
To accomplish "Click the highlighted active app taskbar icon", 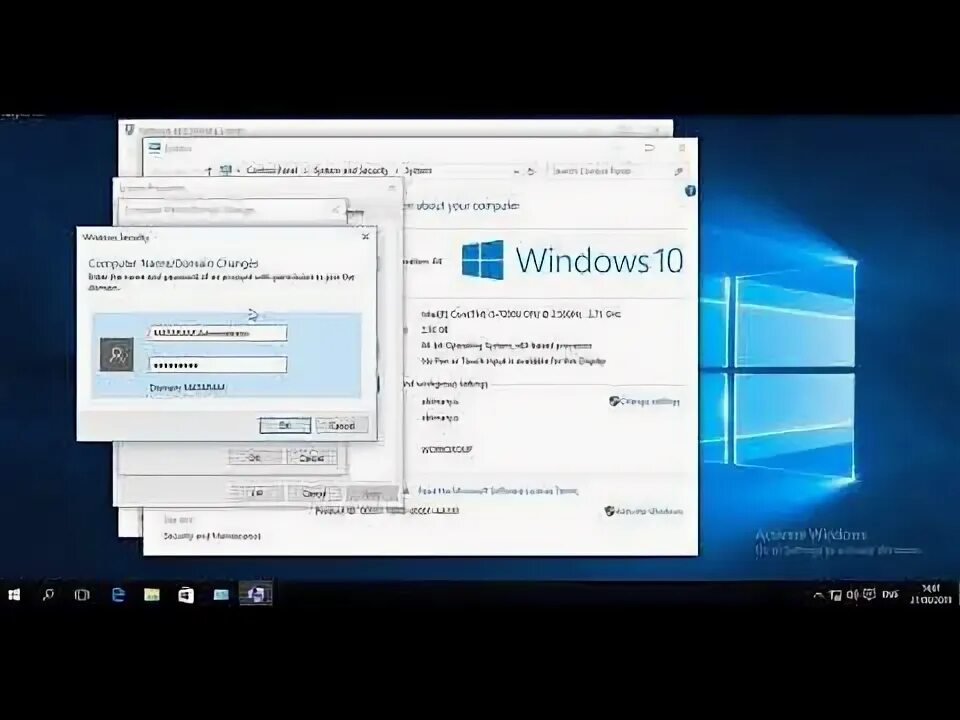I will [256, 594].
